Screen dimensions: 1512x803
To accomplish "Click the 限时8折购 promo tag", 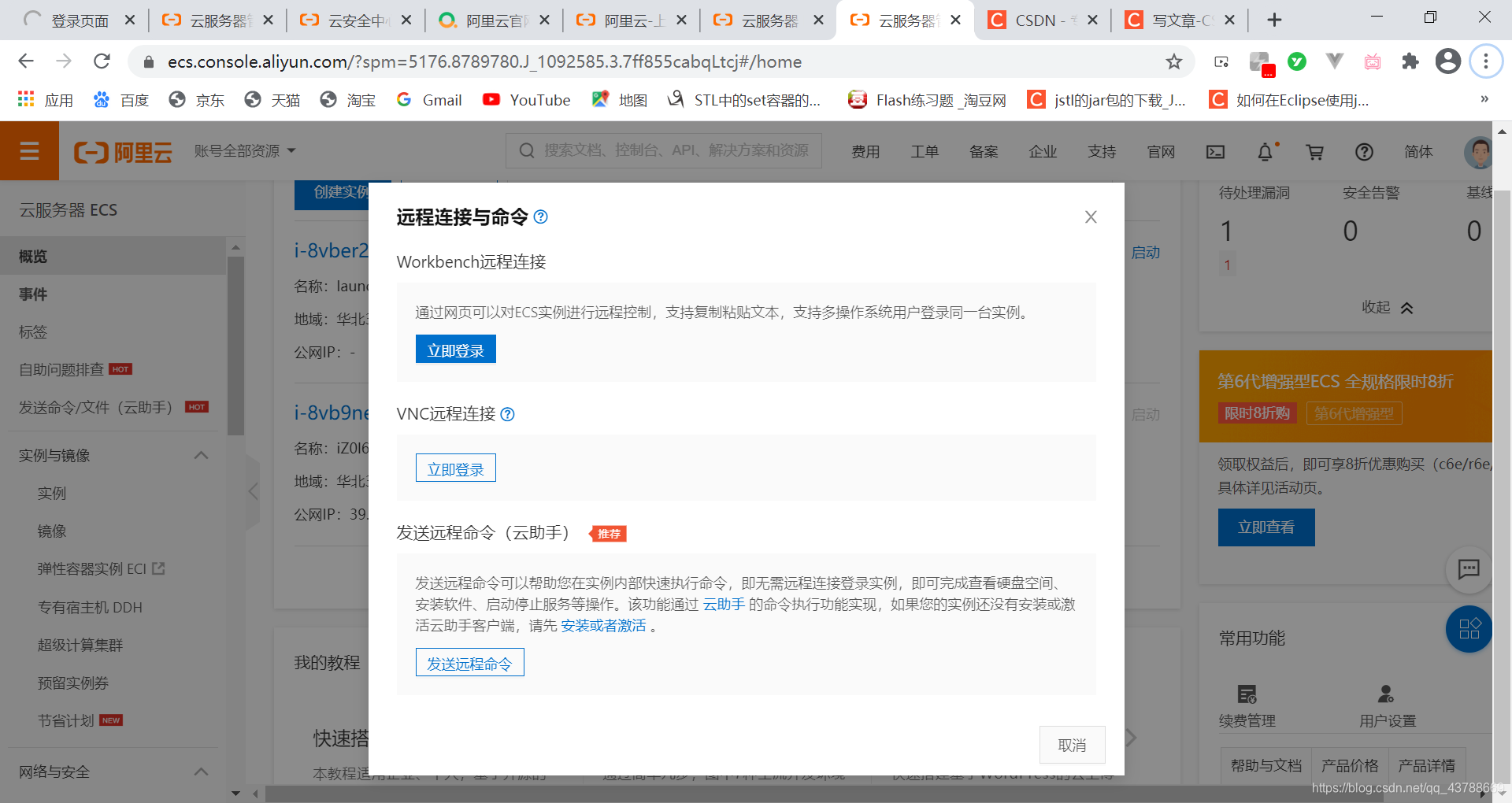I will pyautogui.click(x=1257, y=413).
